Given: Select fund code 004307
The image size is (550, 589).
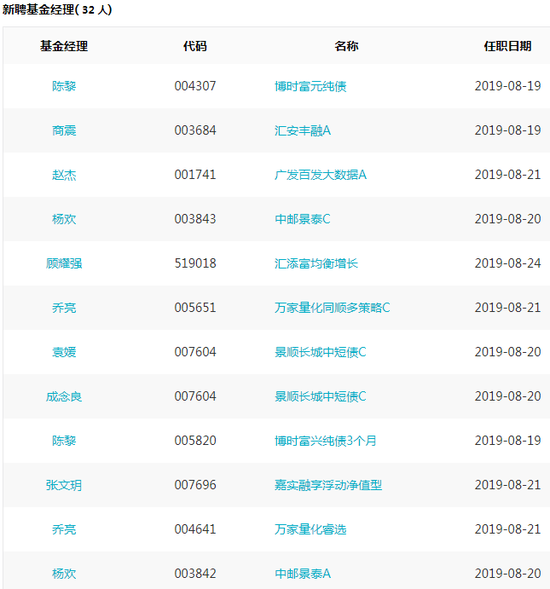Looking at the screenshot, I should [195, 86].
